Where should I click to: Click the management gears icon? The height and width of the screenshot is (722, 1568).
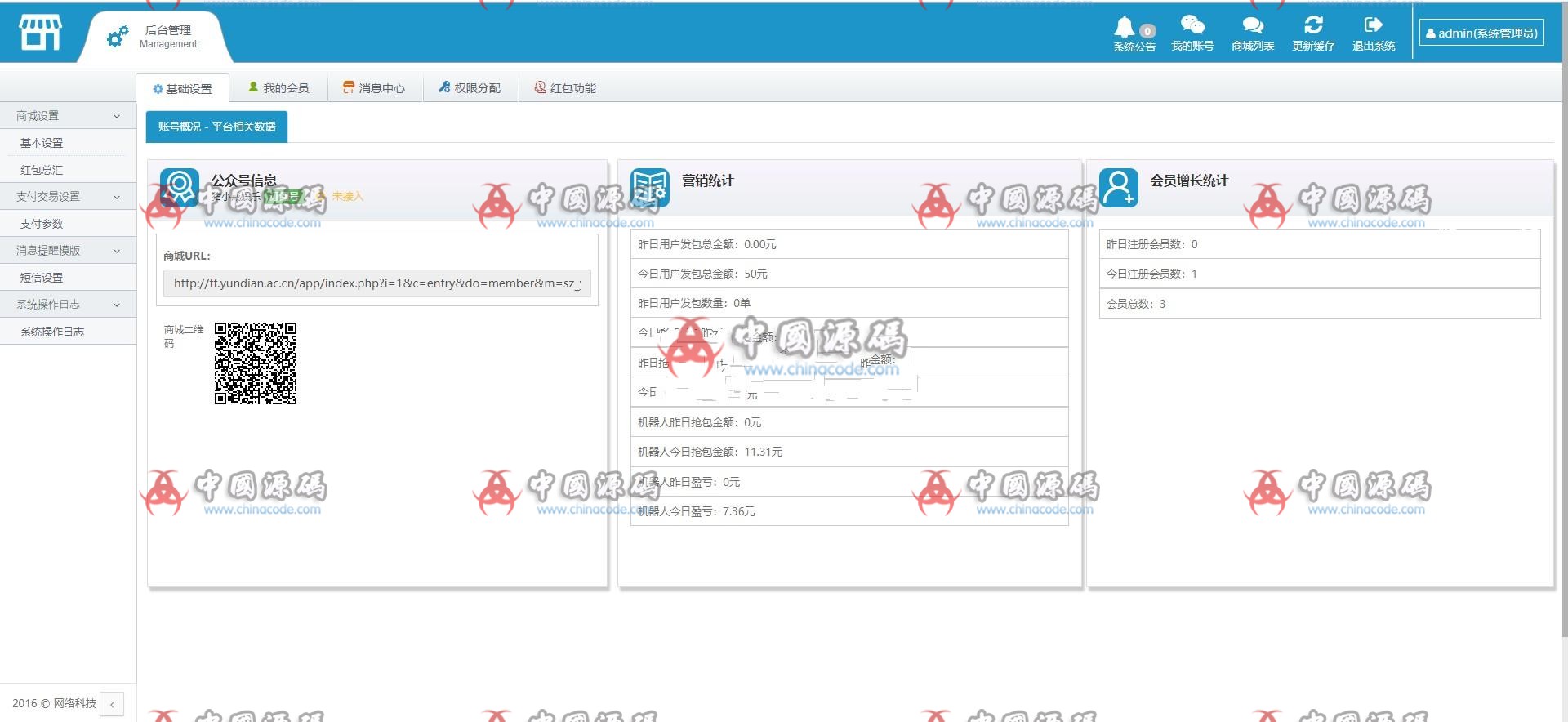pos(118,36)
